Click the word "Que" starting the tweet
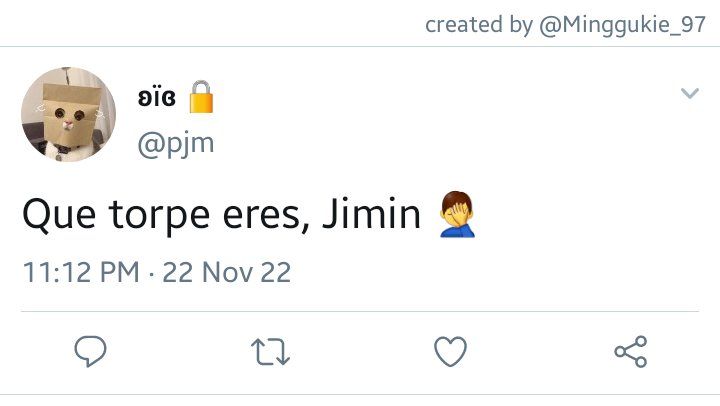 (59, 215)
